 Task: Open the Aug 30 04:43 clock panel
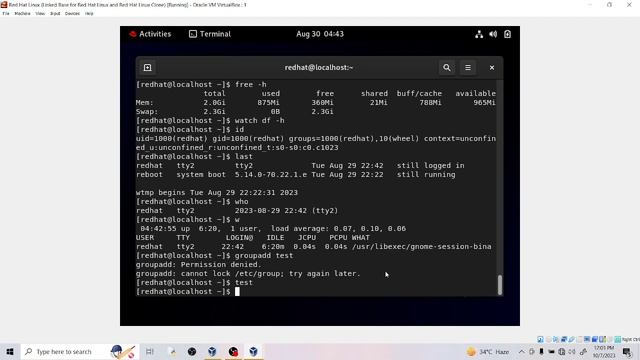point(320,34)
